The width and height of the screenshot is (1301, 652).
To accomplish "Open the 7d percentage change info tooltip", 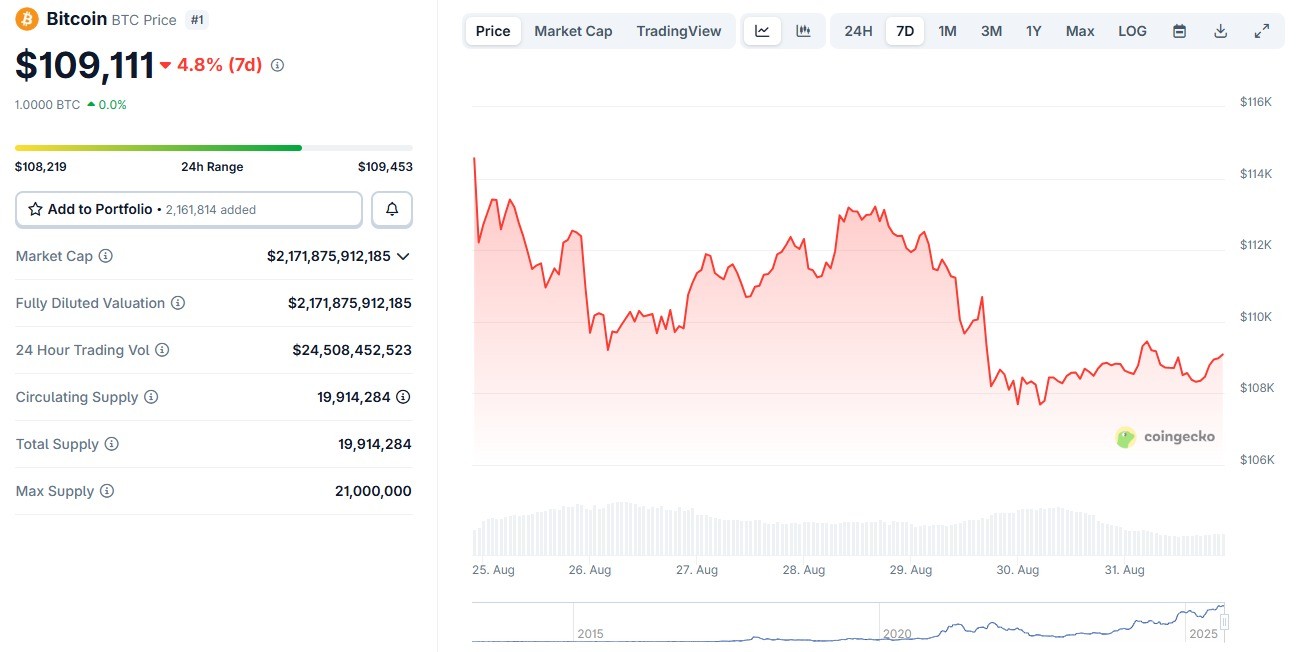I will coord(276,64).
